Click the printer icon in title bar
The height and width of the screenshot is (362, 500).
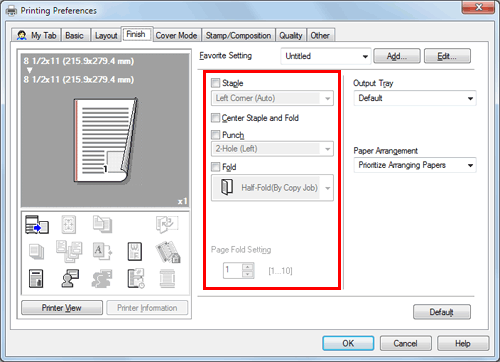[11, 11]
